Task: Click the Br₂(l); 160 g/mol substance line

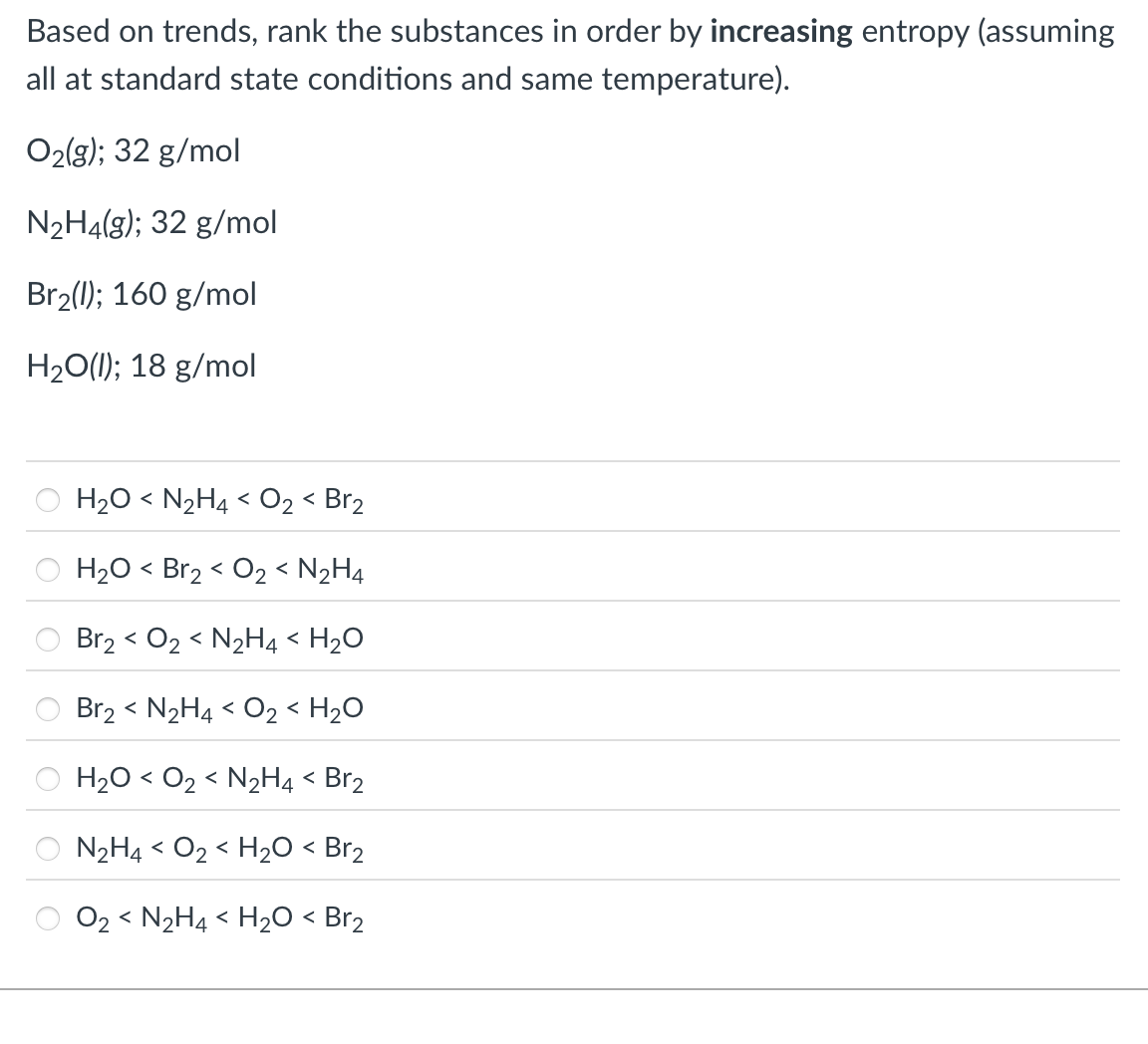Action: pyautogui.click(x=141, y=293)
